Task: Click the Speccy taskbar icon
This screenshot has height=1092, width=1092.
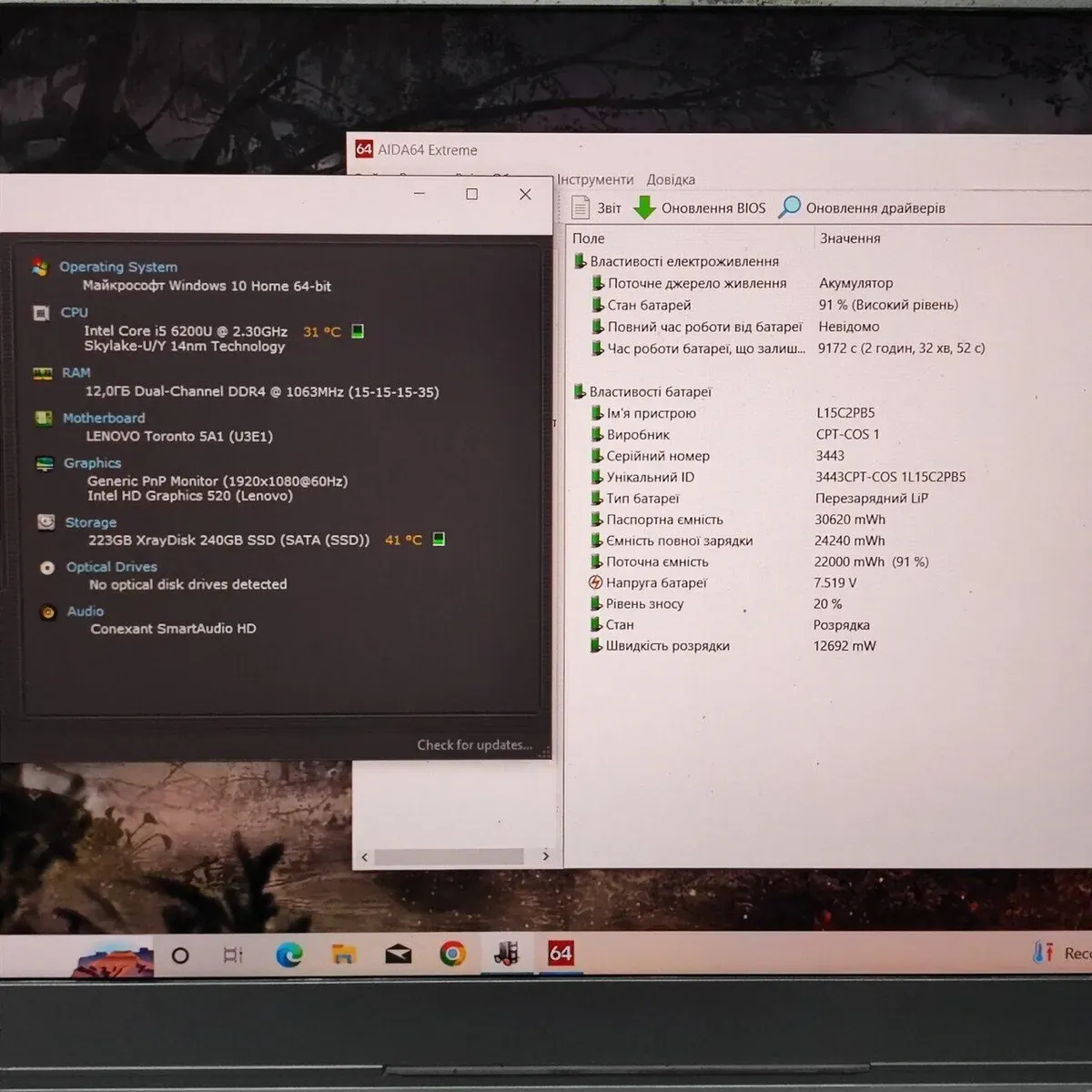Action: [506, 954]
